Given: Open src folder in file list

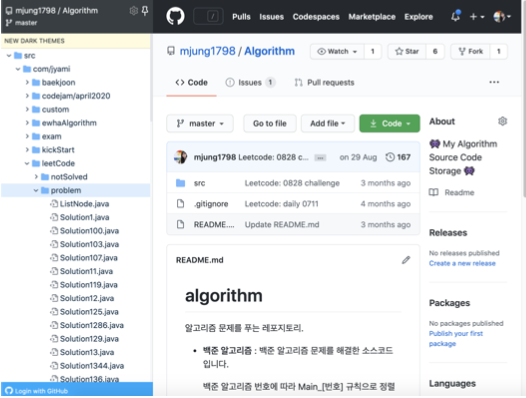Looking at the screenshot, I should 199,183.
